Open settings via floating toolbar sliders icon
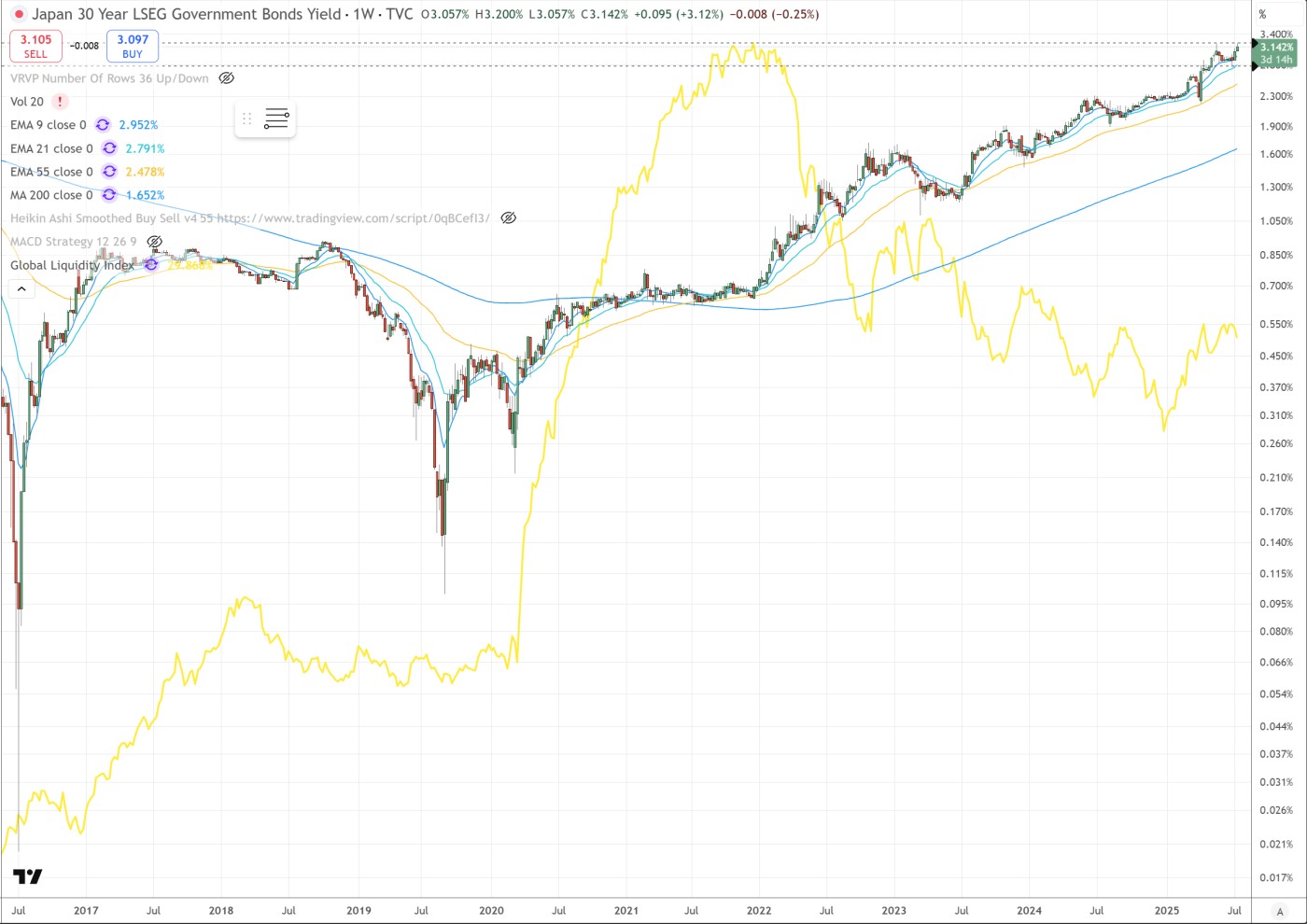 [276, 119]
